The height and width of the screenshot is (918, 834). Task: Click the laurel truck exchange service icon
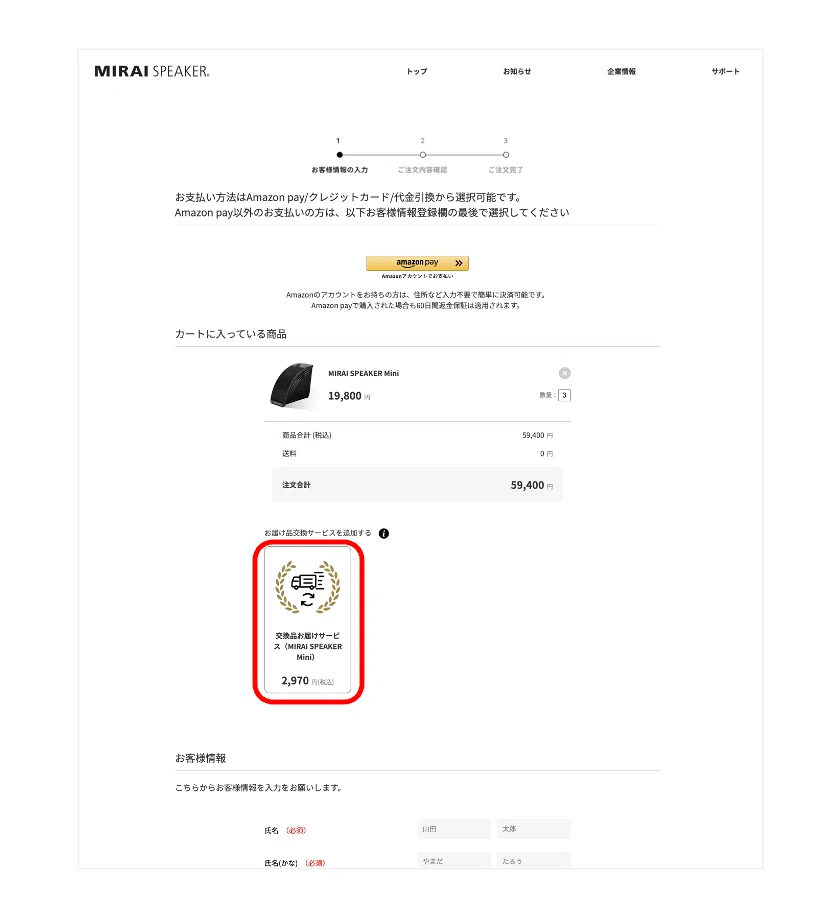[307, 587]
